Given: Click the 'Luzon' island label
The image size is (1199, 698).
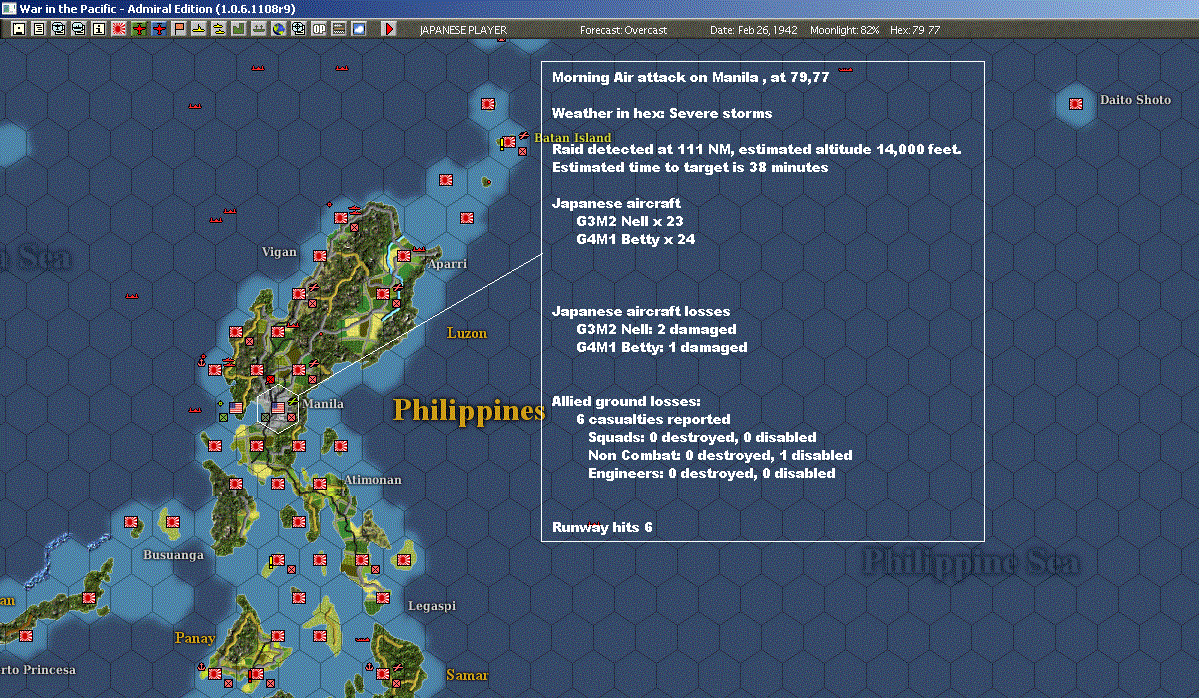Looking at the screenshot, I should point(466,333).
